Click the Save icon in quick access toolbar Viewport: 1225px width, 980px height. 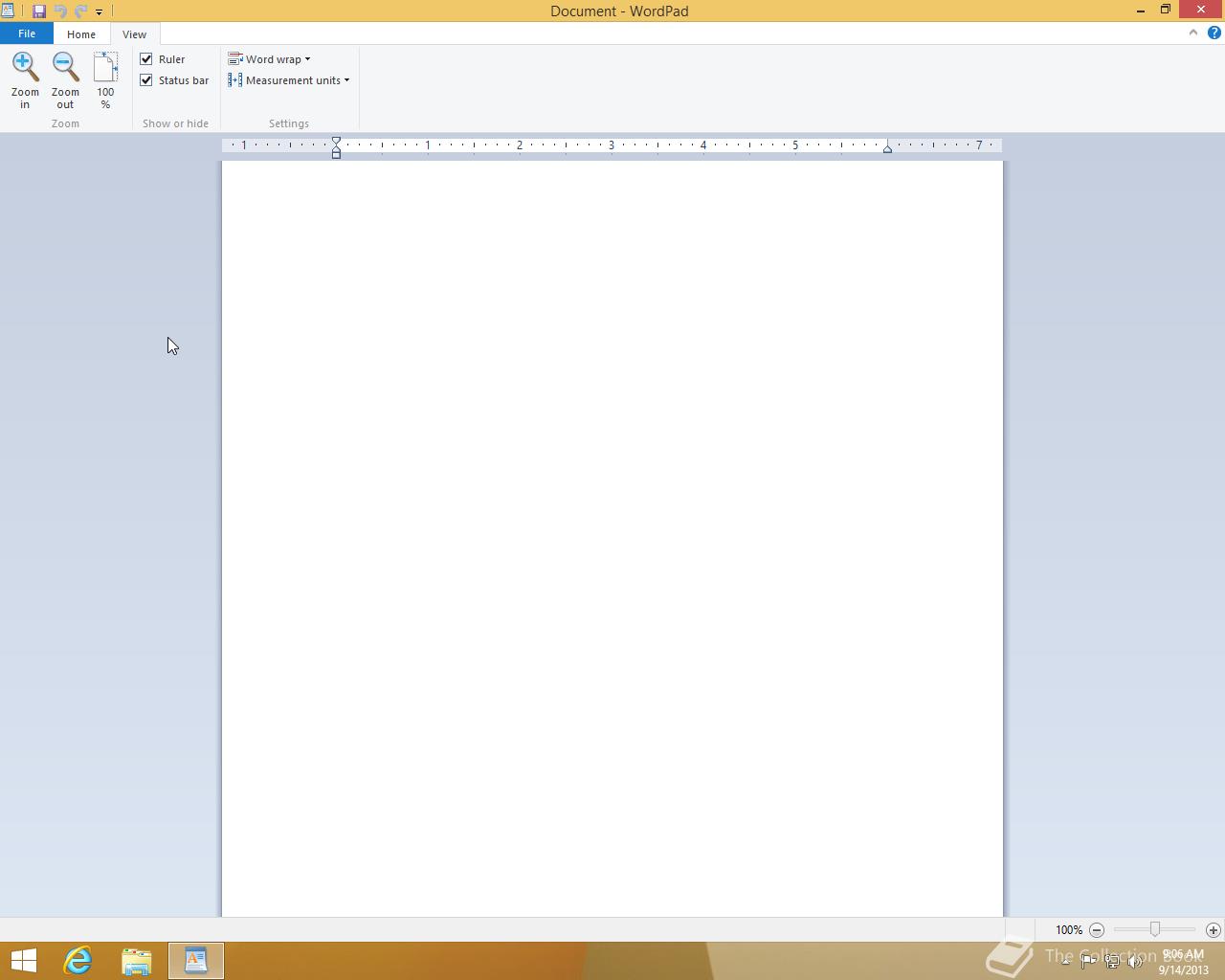[39, 11]
